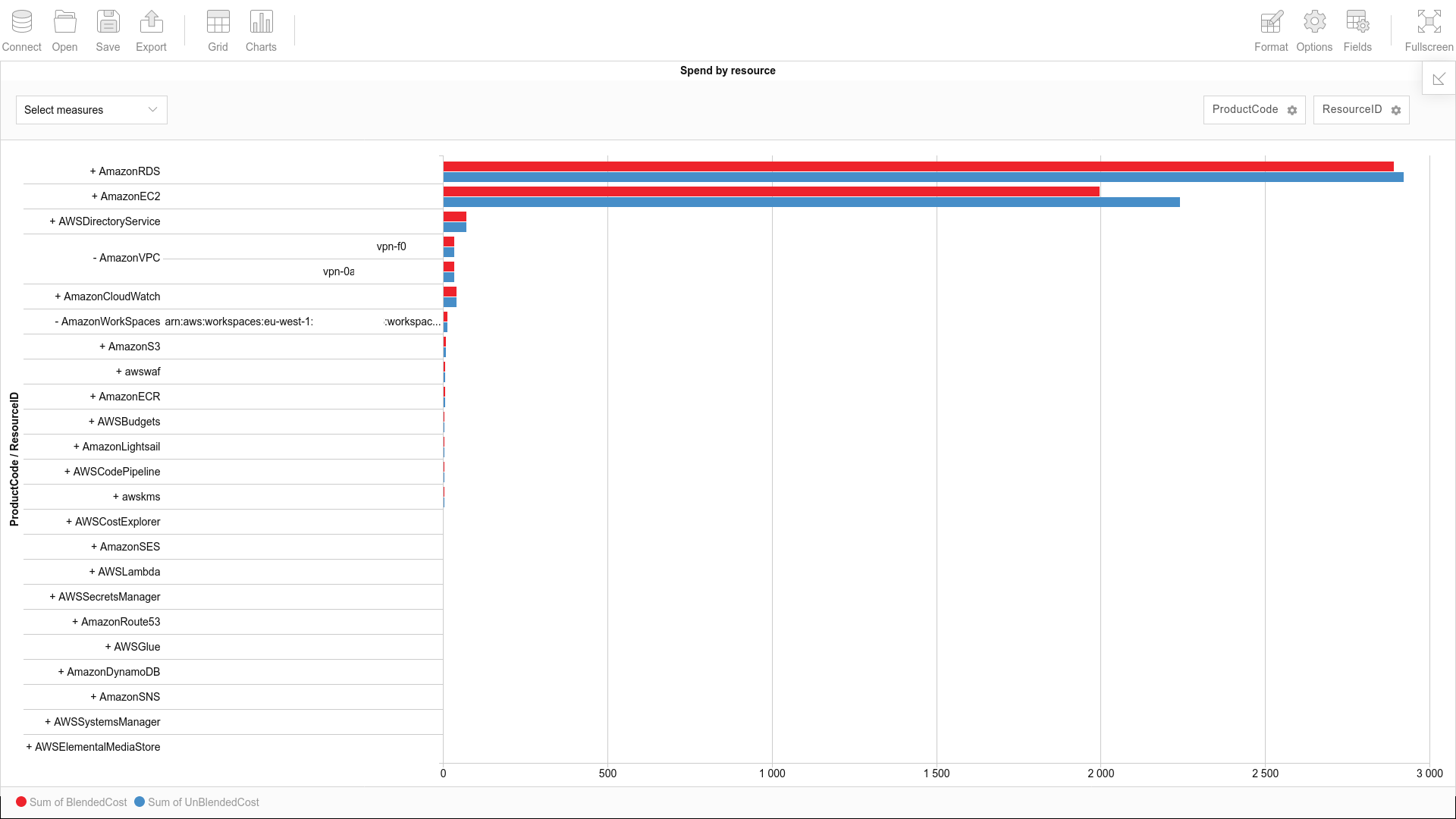1456x819 pixels.
Task: Toggle Fullscreen mode
Action: pos(1429,30)
